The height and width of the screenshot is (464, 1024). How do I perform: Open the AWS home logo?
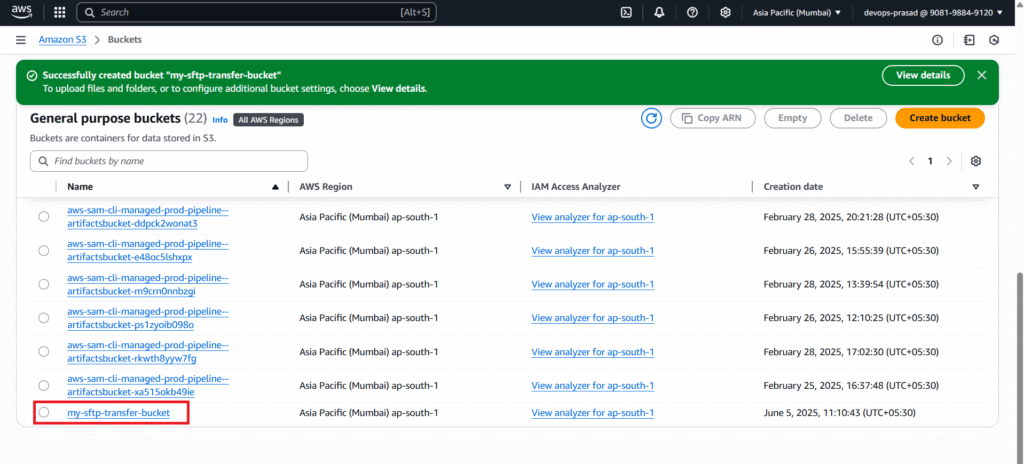(22, 12)
